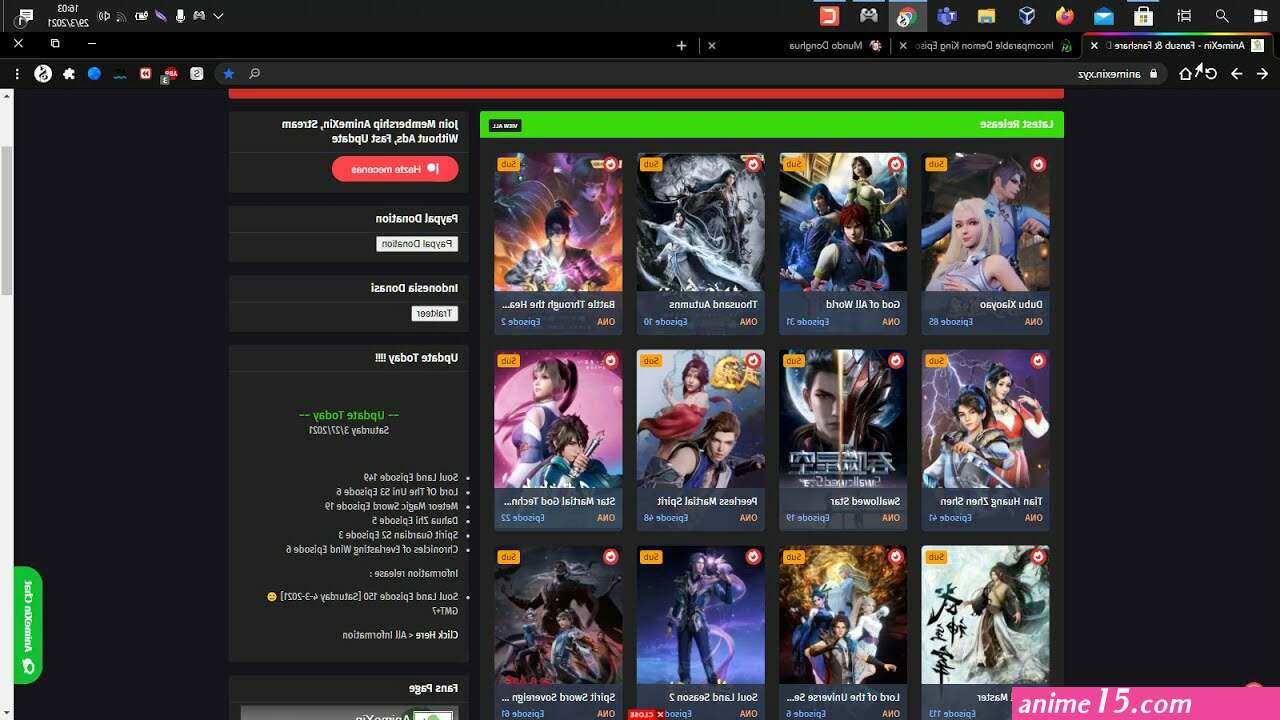Click the Thousand Autumns title text
The height and width of the screenshot is (720, 1280).
714,304
